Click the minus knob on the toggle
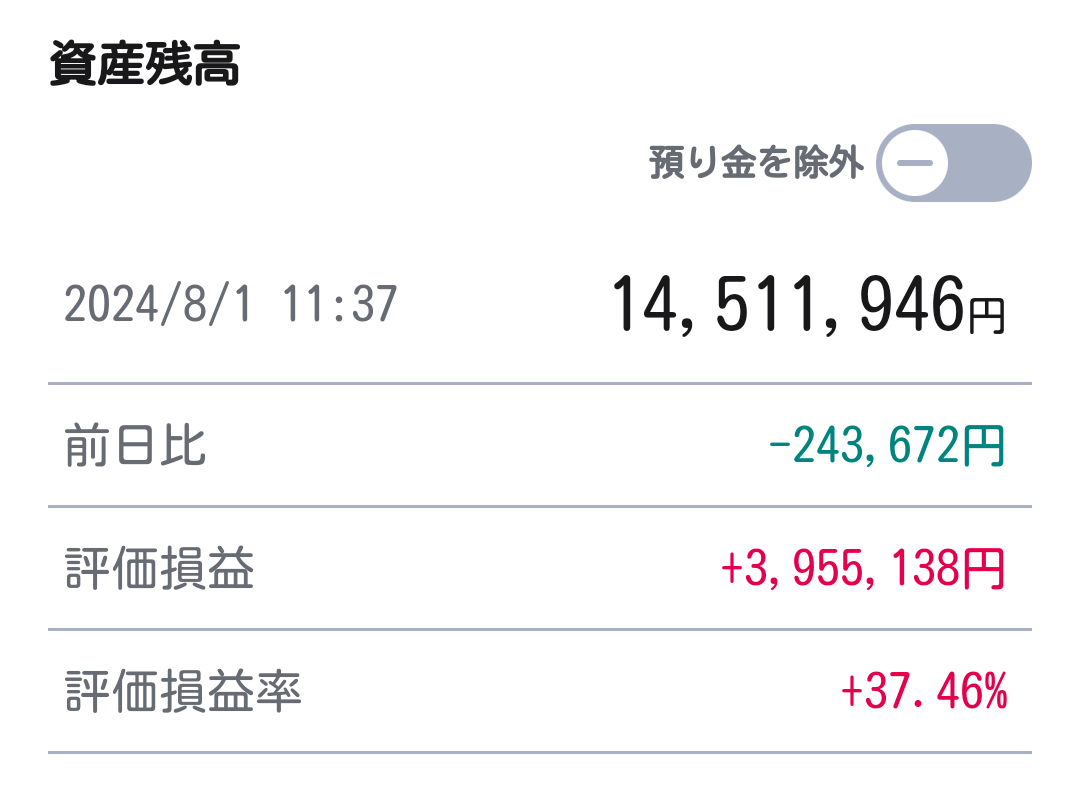 tap(915, 163)
